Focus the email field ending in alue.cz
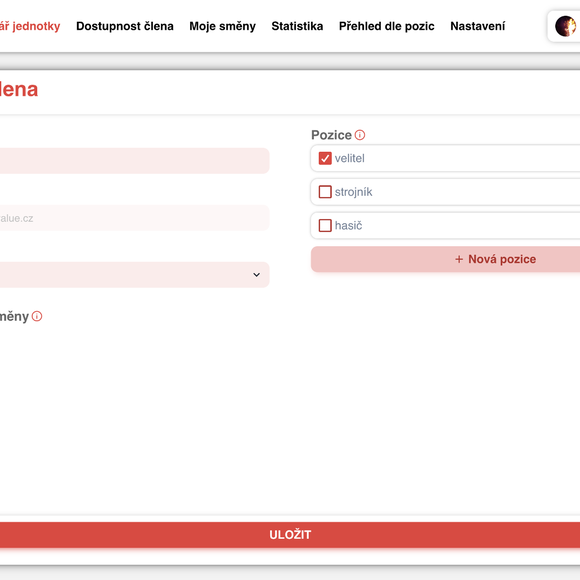This screenshot has height=580, width=580. coord(135,218)
